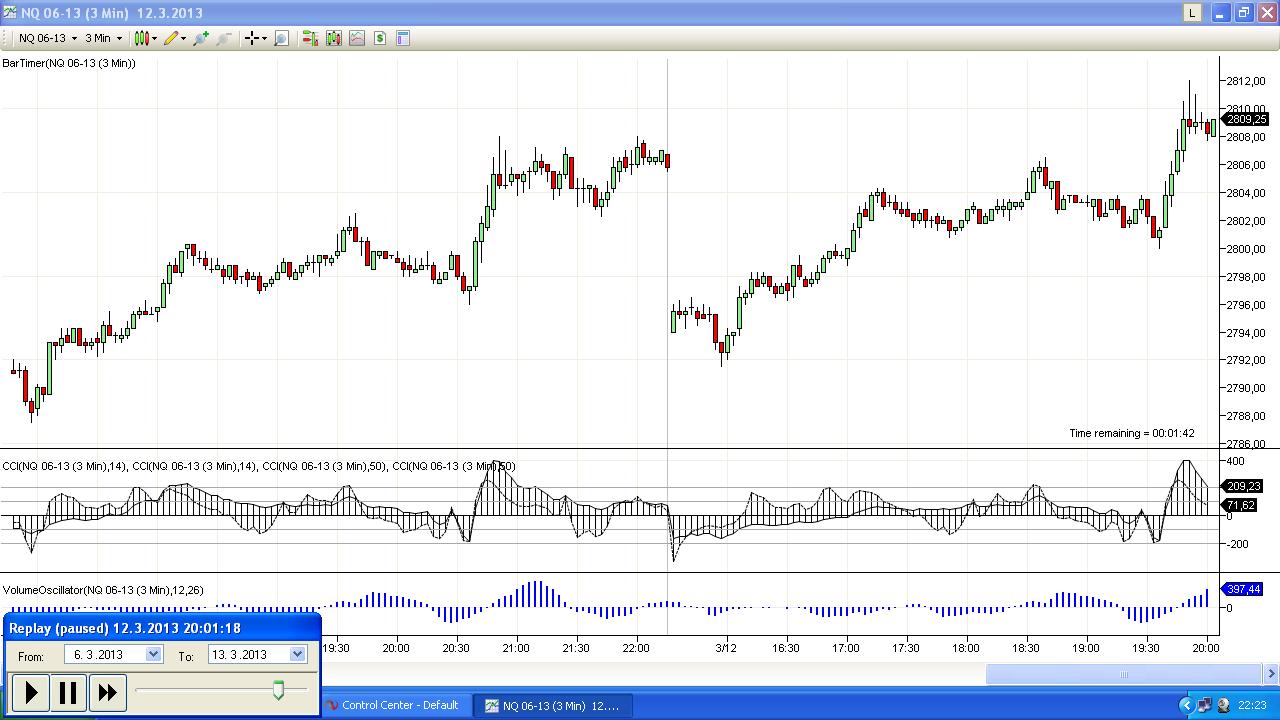Expand the Replay From date picker
The width and height of the screenshot is (1280, 720).
(153, 654)
